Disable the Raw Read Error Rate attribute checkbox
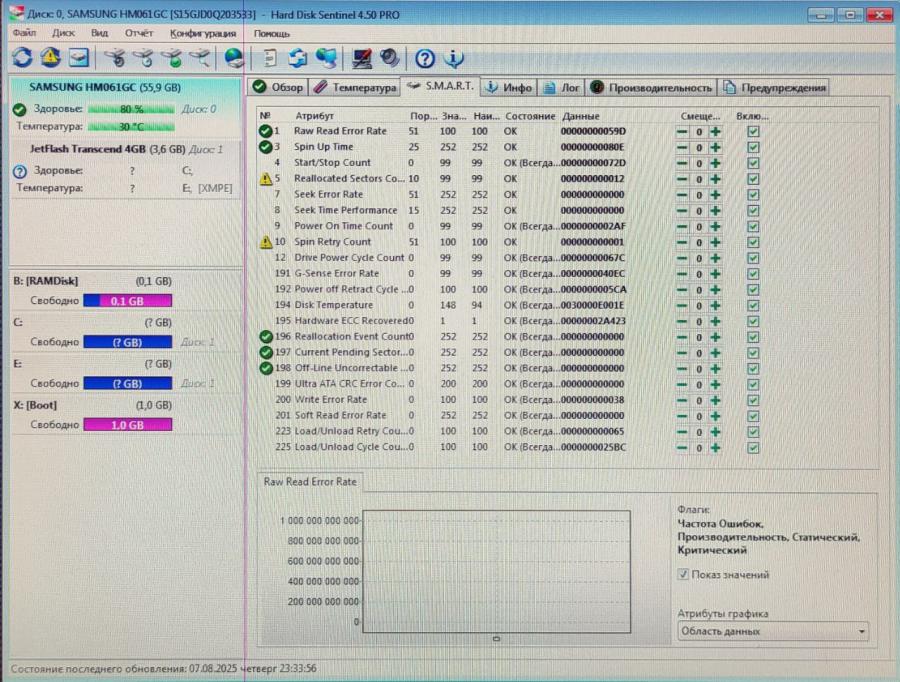This screenshot has height=682, width=900. point(755,130)
